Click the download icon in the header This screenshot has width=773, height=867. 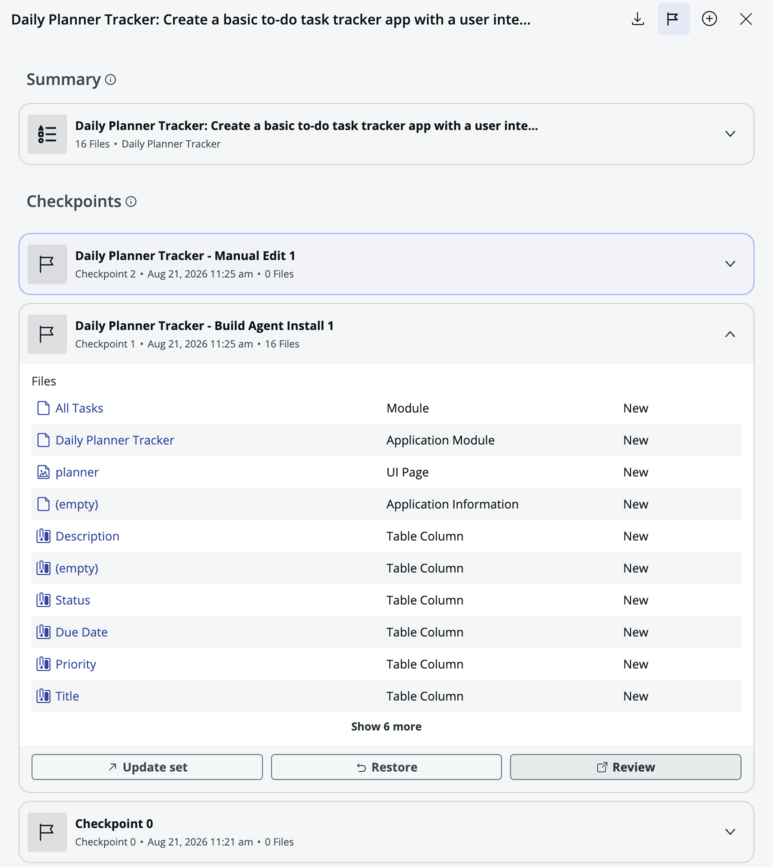tap(638, 19)
